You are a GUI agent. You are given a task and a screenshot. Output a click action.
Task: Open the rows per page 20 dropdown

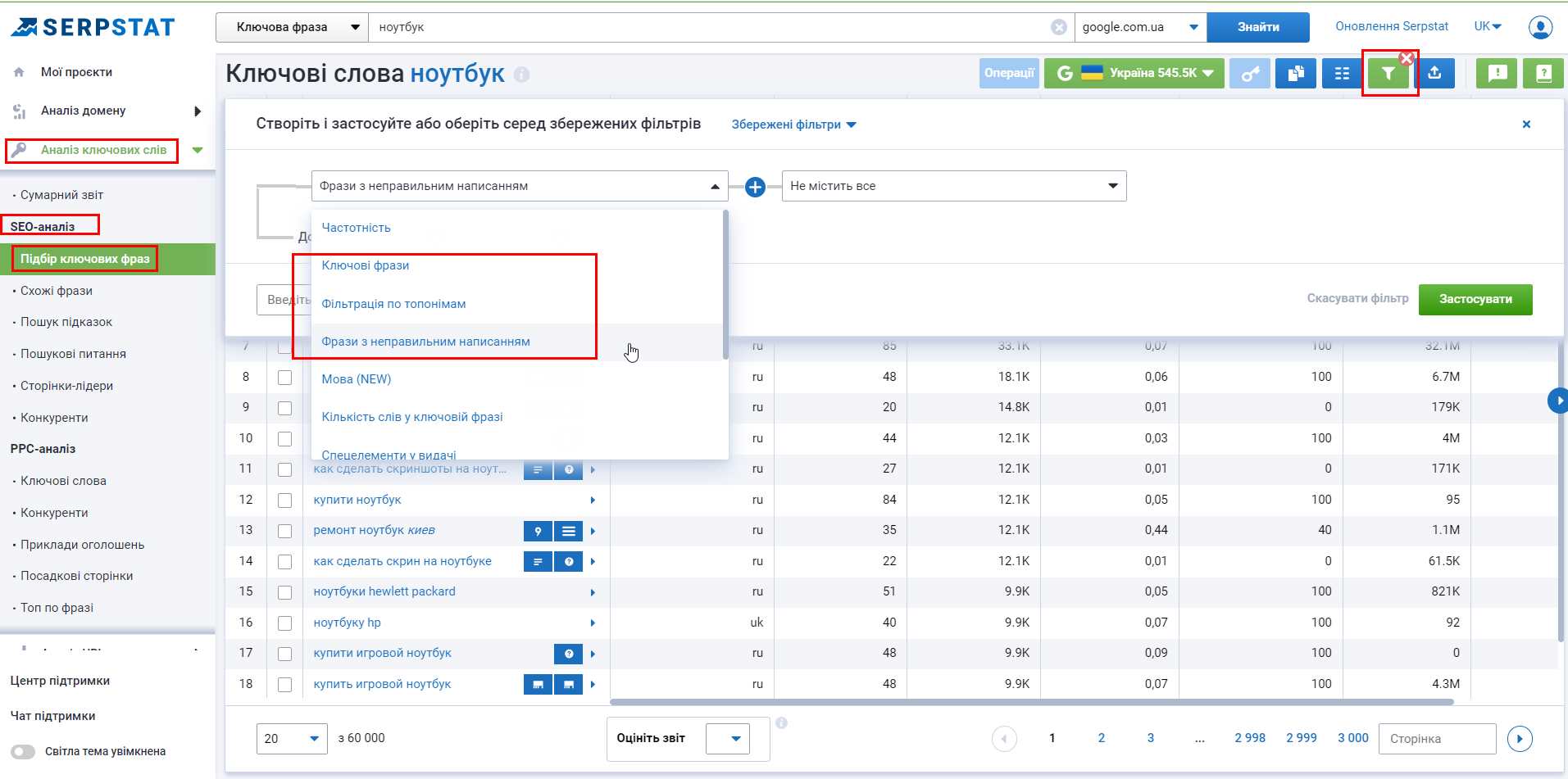292,739
